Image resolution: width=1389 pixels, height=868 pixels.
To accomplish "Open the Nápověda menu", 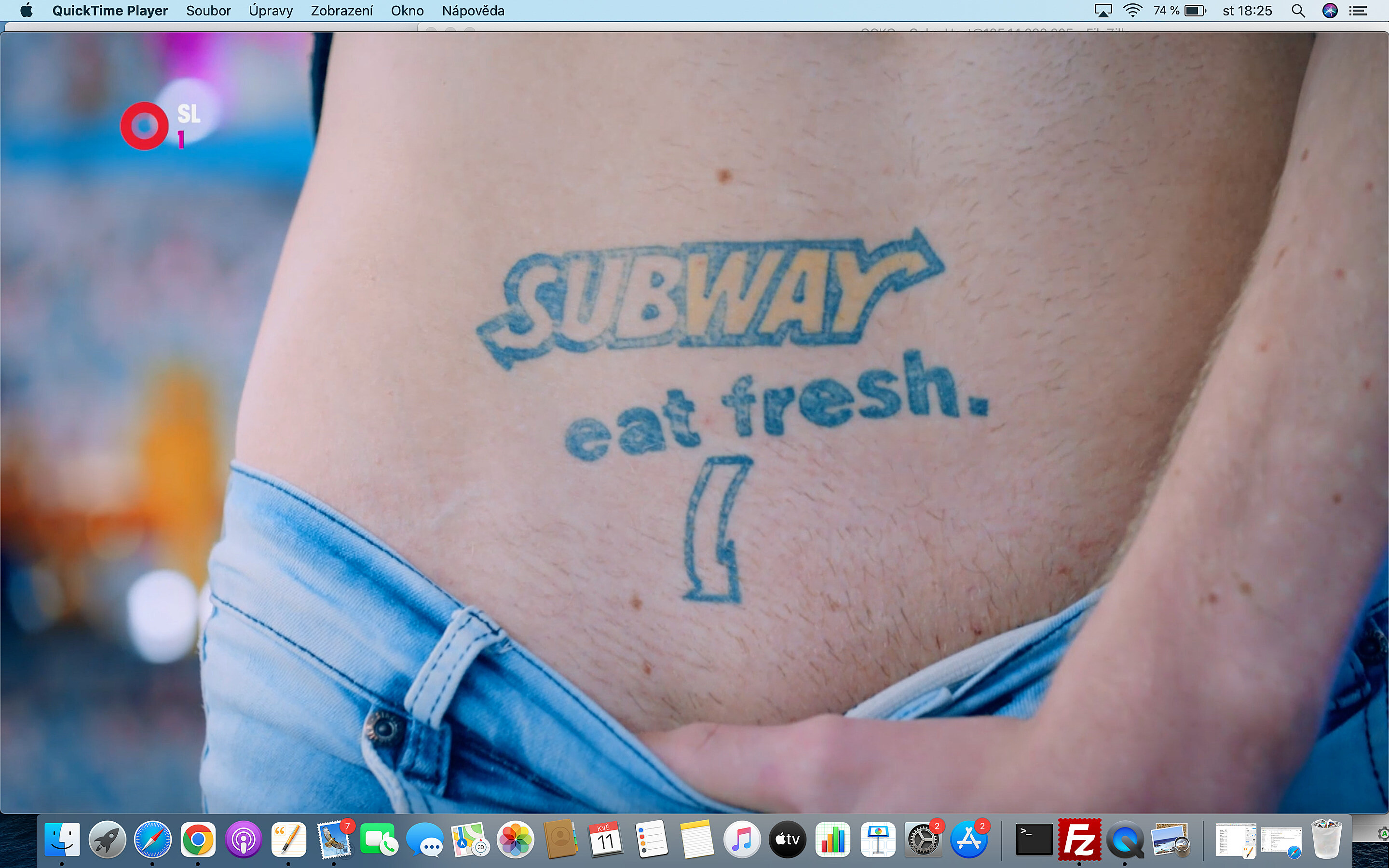I will click(473, 11).
